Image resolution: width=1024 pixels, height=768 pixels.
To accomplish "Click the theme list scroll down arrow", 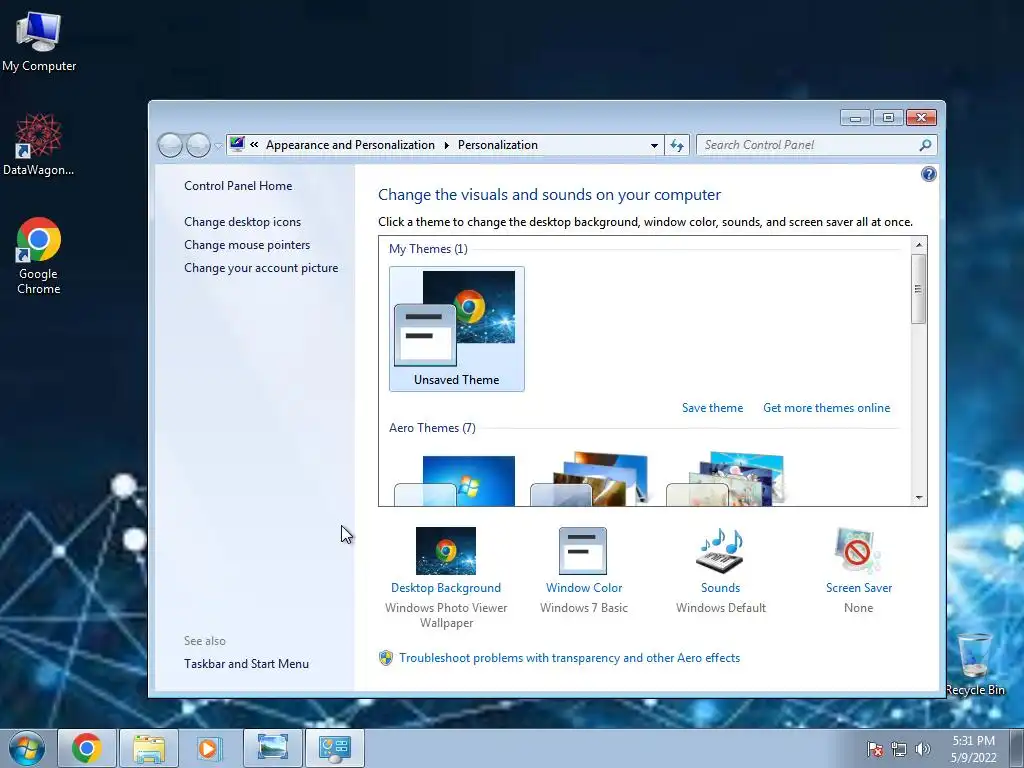I will (x=919, y=498).
